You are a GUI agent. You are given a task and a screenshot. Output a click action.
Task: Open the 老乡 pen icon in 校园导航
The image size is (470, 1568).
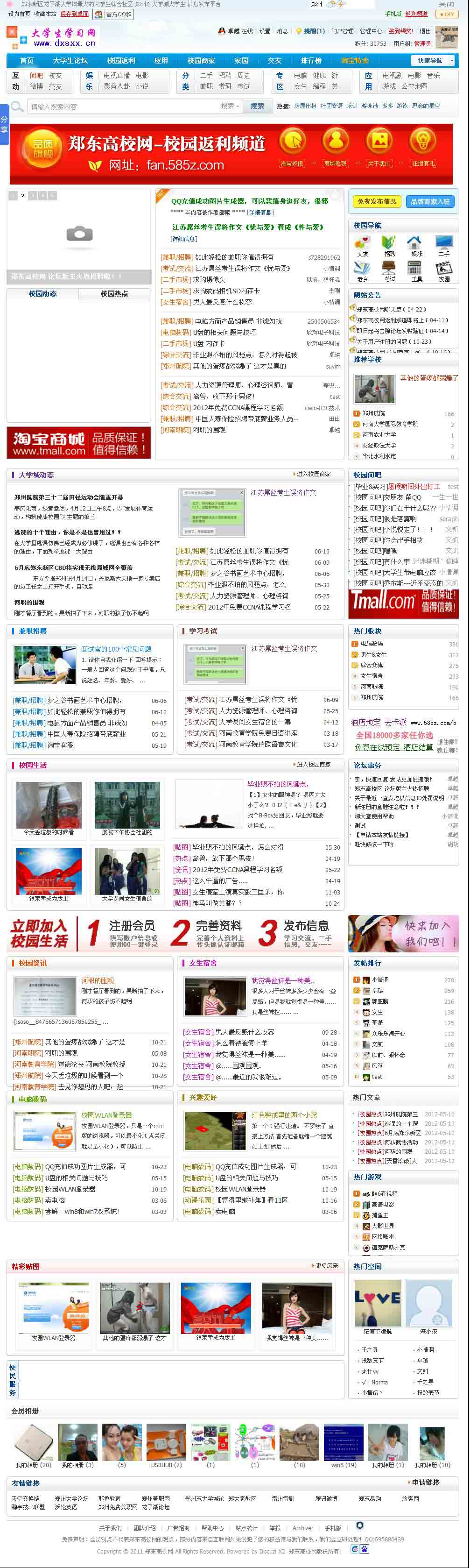362,268
